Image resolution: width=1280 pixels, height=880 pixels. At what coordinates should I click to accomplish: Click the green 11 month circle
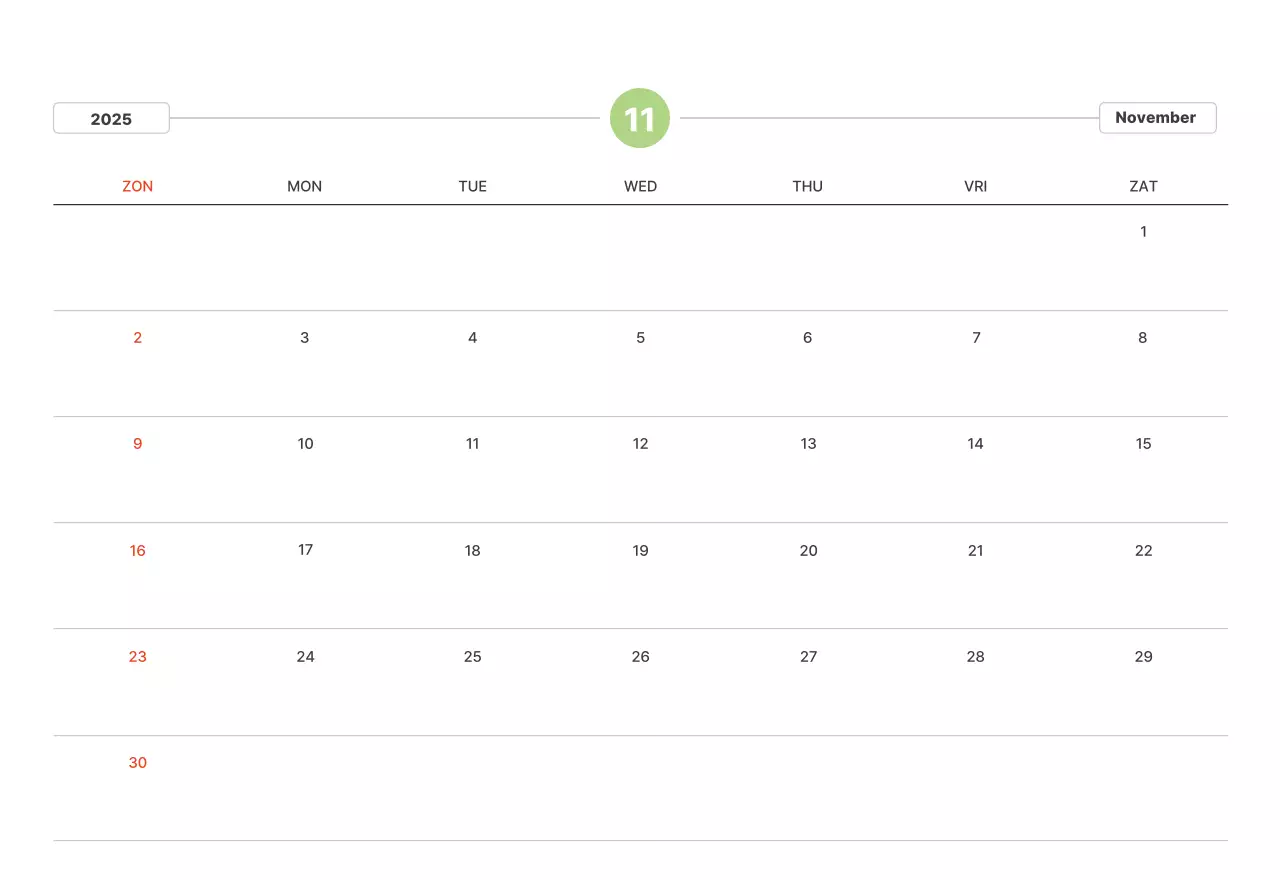click(640, 119)
